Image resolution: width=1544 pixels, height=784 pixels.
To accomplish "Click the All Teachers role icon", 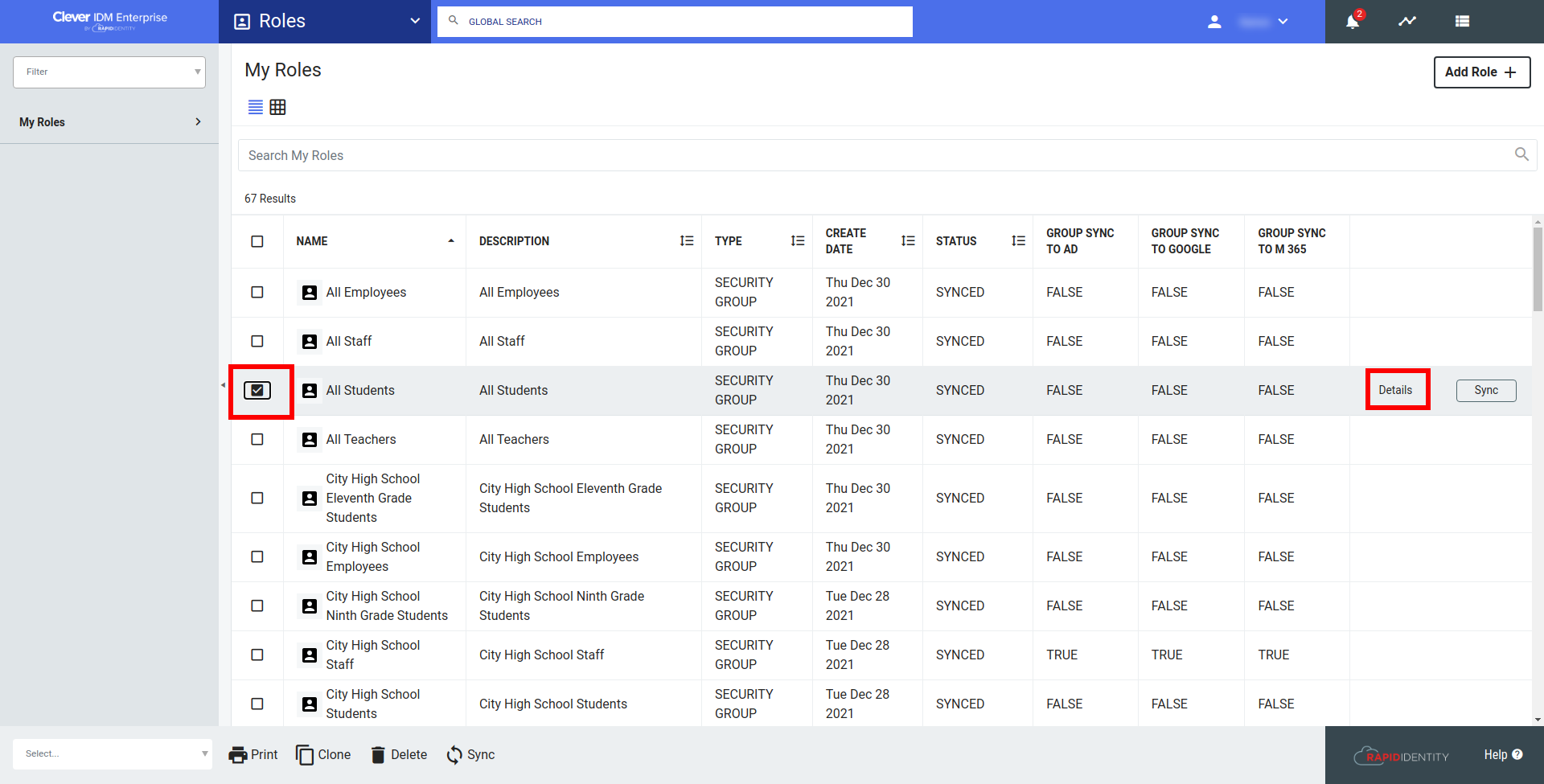I will pos(310,440).
